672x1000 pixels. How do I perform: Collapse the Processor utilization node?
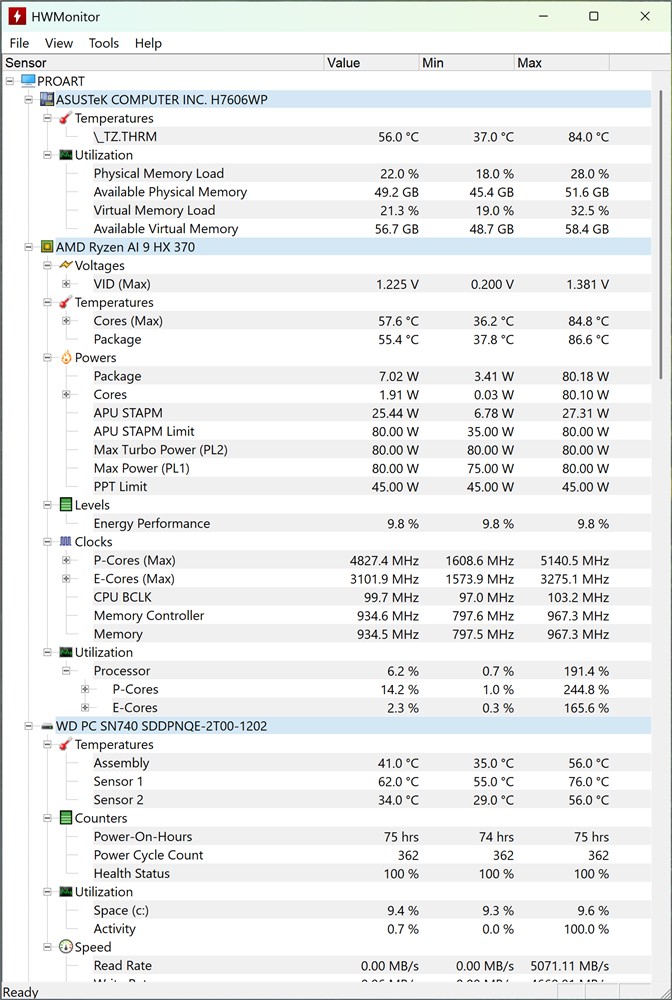pos(66,671)
